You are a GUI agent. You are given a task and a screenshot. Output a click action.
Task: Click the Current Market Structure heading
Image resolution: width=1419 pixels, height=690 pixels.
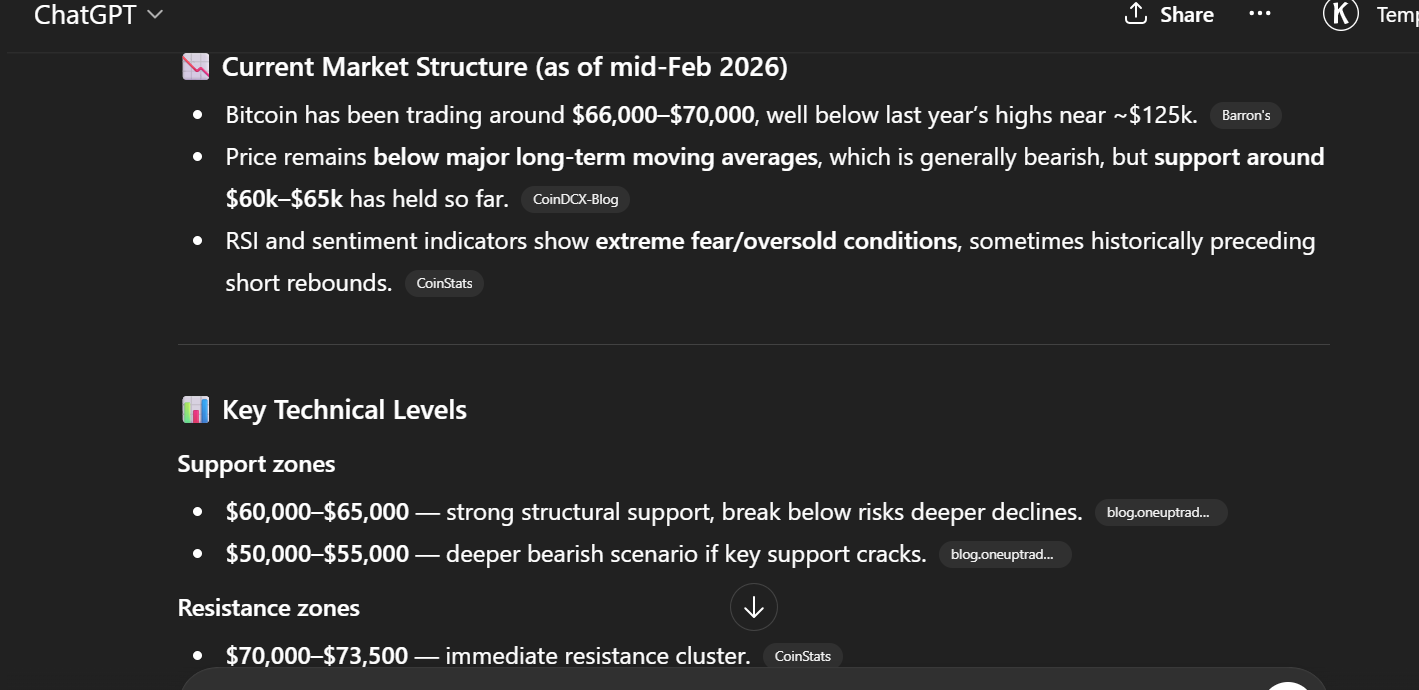pyautogui.click(x=504, y=67)
